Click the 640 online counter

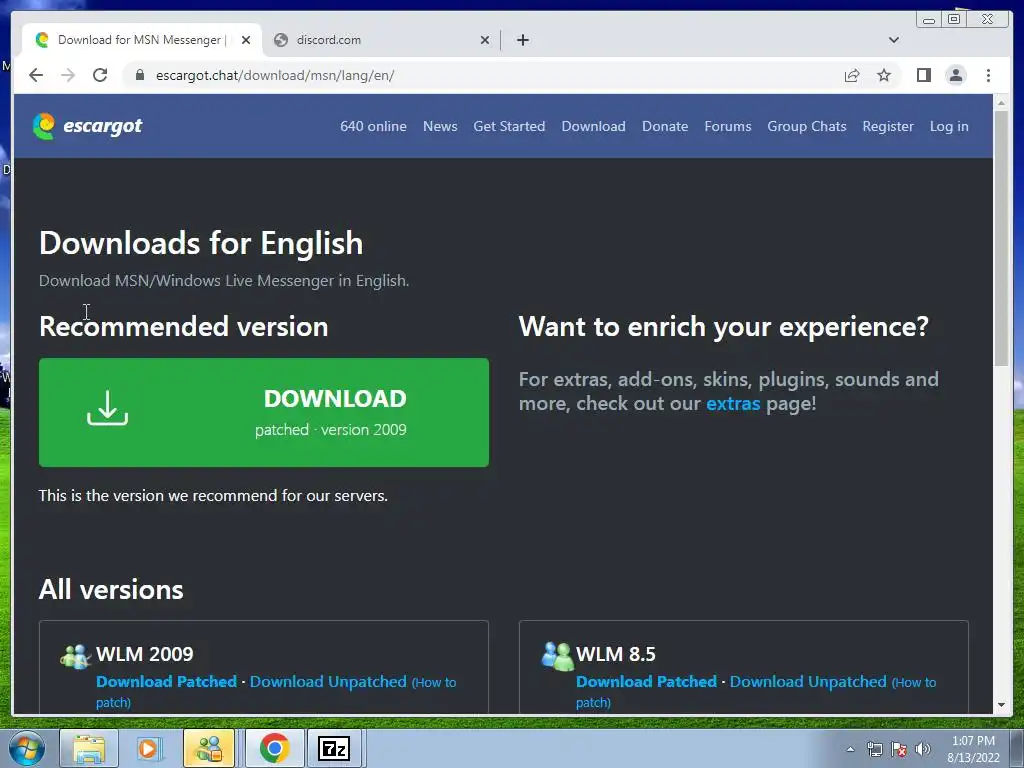pyautogui.click(x=373, y=126)
